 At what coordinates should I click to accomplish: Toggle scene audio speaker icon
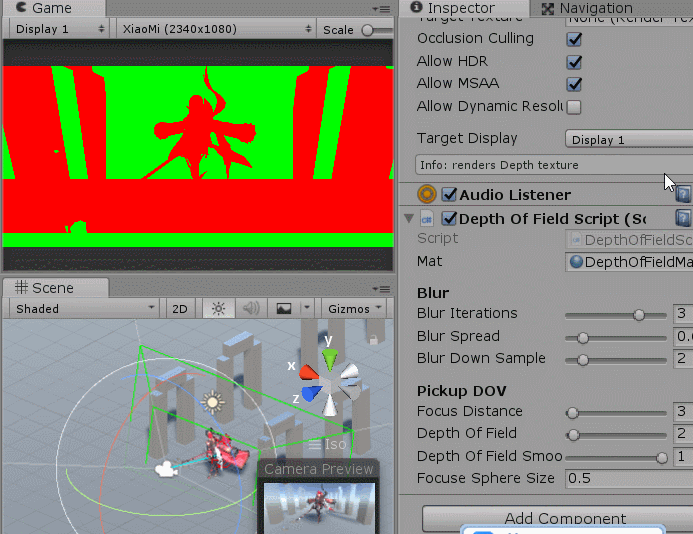point(251,308)
